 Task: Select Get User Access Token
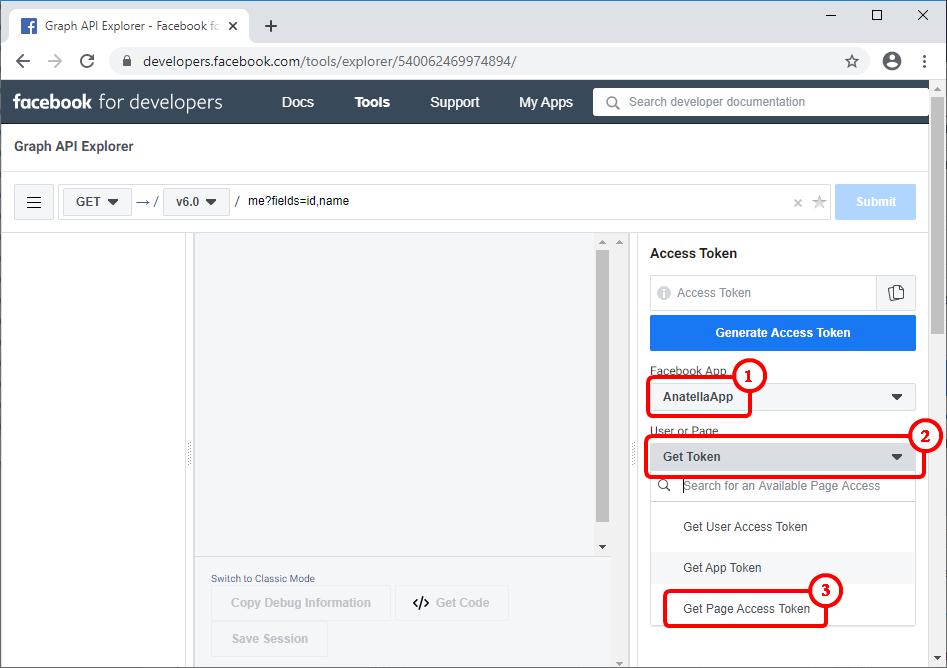(x=782, y=527)
